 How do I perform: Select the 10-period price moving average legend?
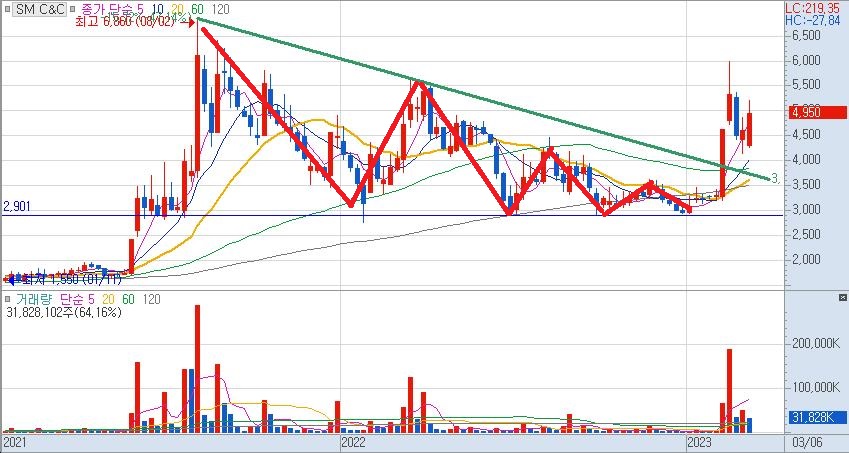click(x=158, y=9)
